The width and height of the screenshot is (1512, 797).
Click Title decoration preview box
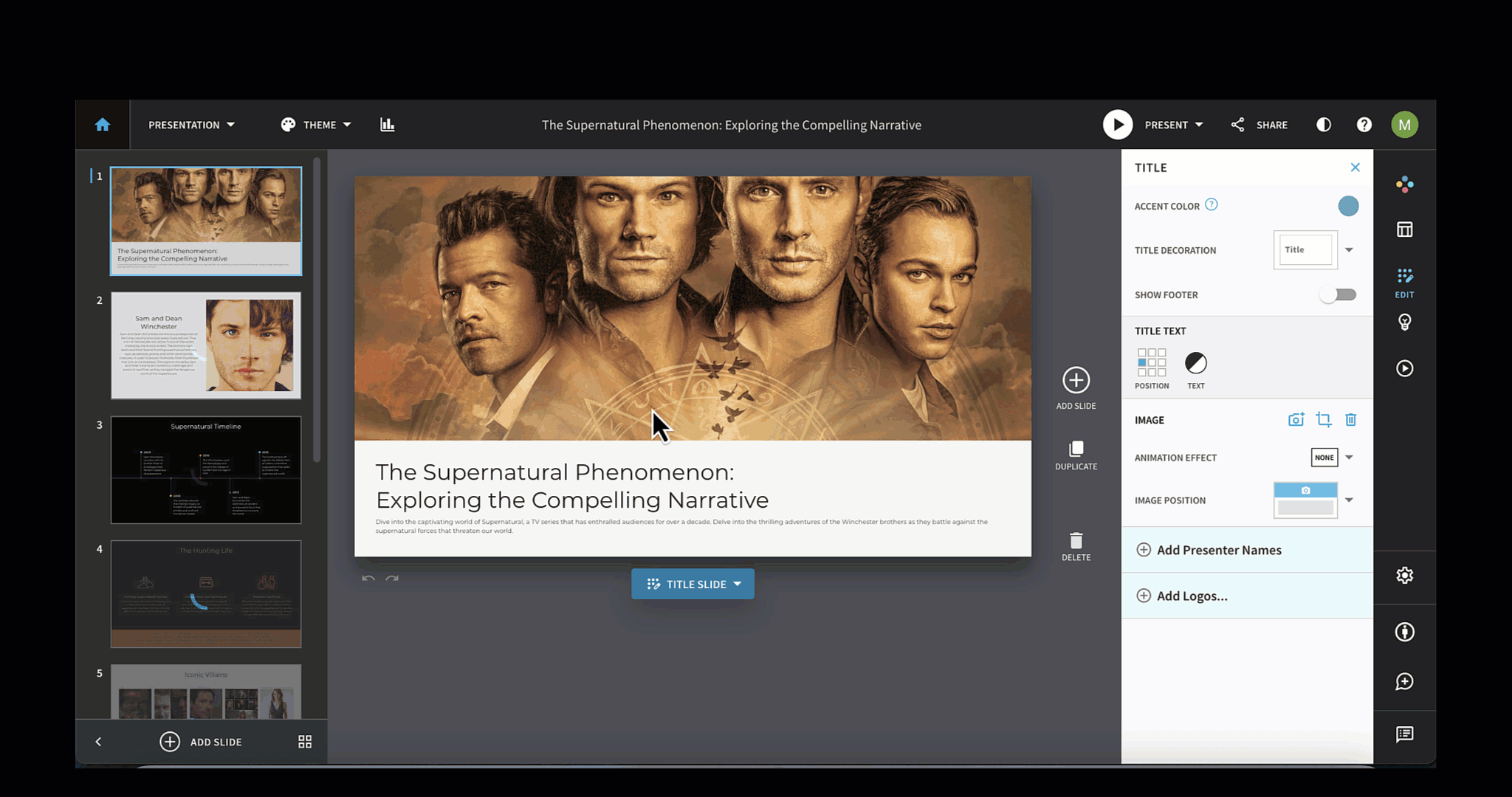click(1305, 250)
